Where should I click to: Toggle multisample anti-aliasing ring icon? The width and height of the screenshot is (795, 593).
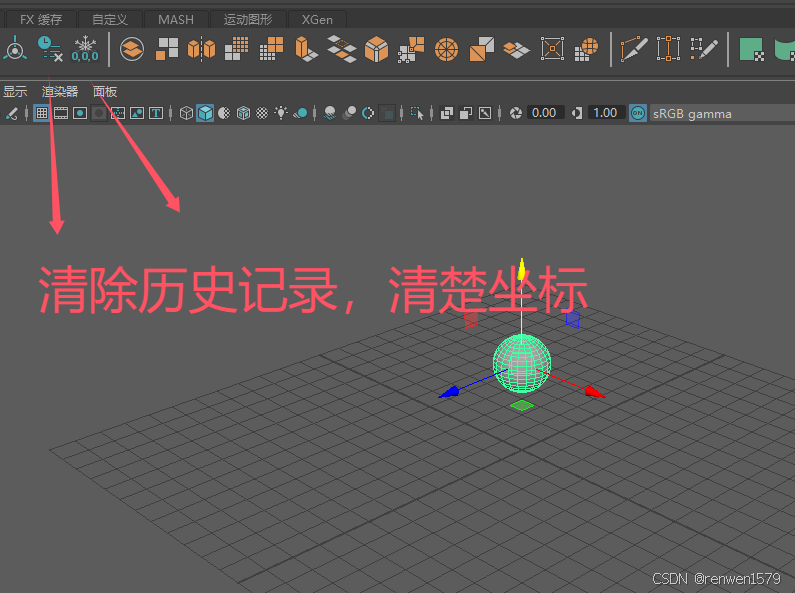click(x=368, y=113)
